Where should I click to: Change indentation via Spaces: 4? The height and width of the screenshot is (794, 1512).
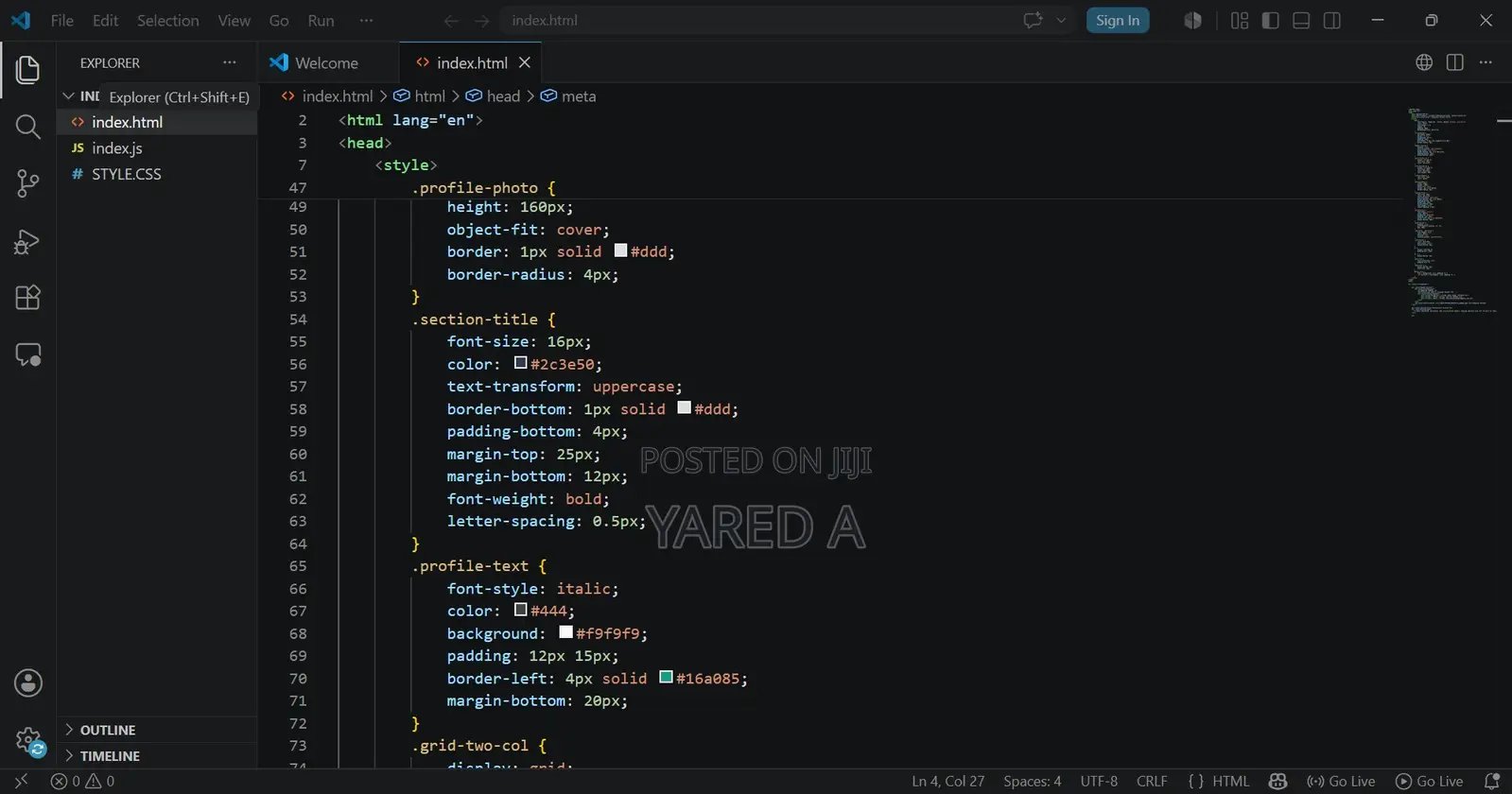1032,781
